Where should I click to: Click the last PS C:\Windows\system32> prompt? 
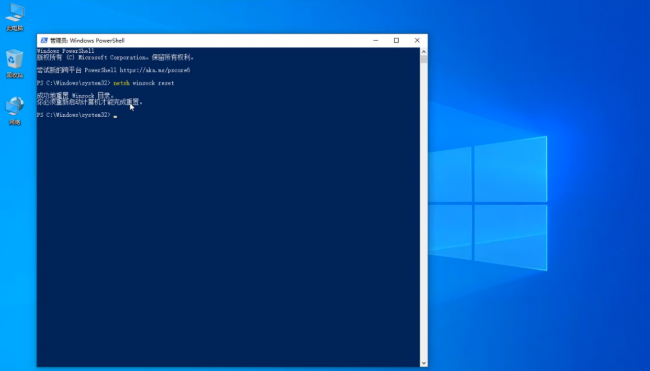click(x=74, y=115)
